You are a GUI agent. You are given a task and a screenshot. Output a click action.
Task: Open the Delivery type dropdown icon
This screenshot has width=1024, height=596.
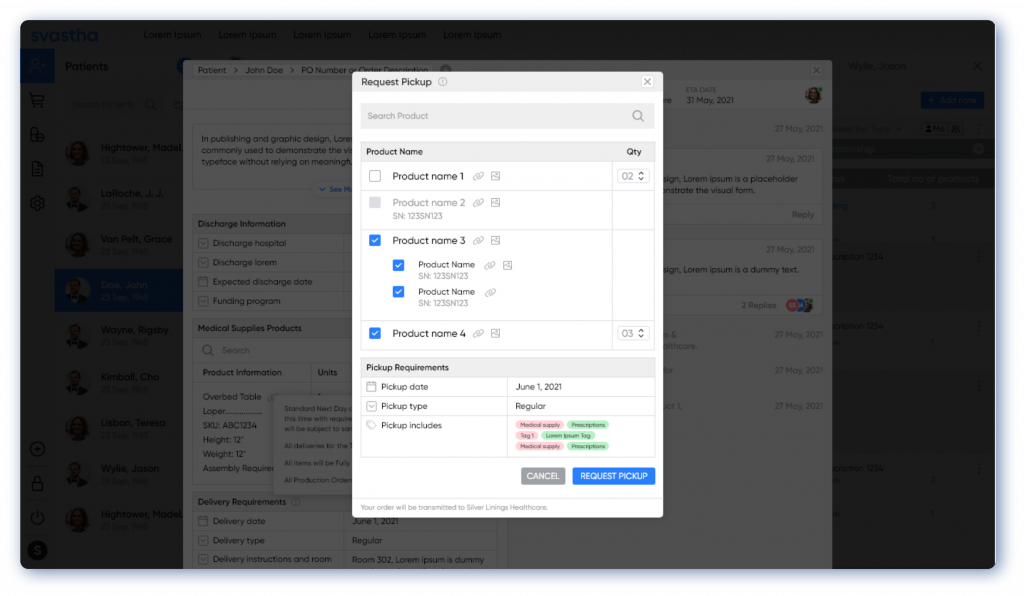click(203, 541)
